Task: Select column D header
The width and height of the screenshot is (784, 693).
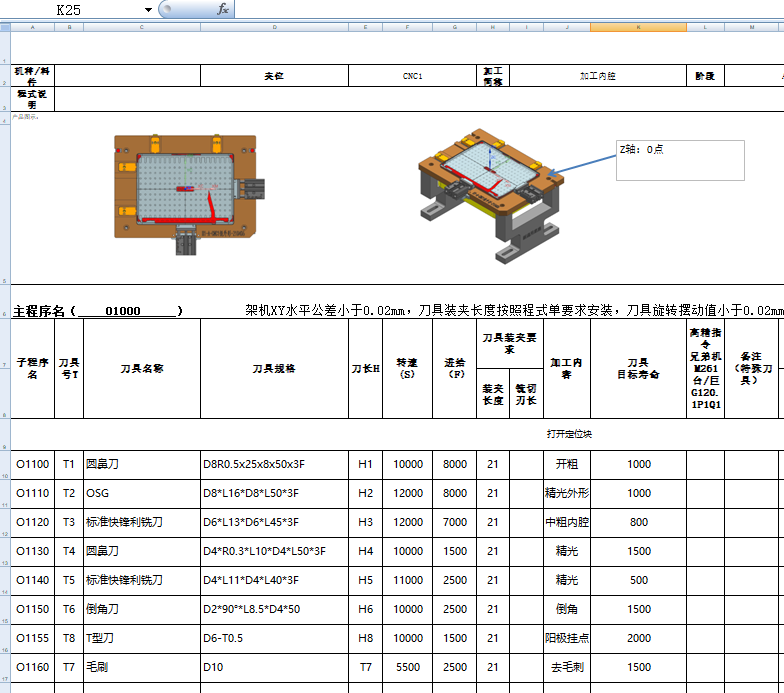Action: point(274,27)
